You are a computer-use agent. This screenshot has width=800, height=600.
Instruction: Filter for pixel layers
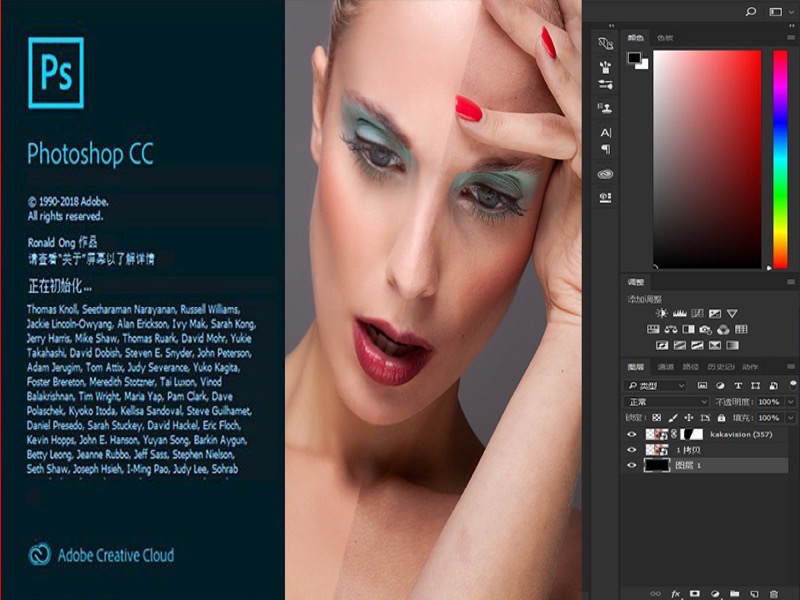click(x=703, y=386)
